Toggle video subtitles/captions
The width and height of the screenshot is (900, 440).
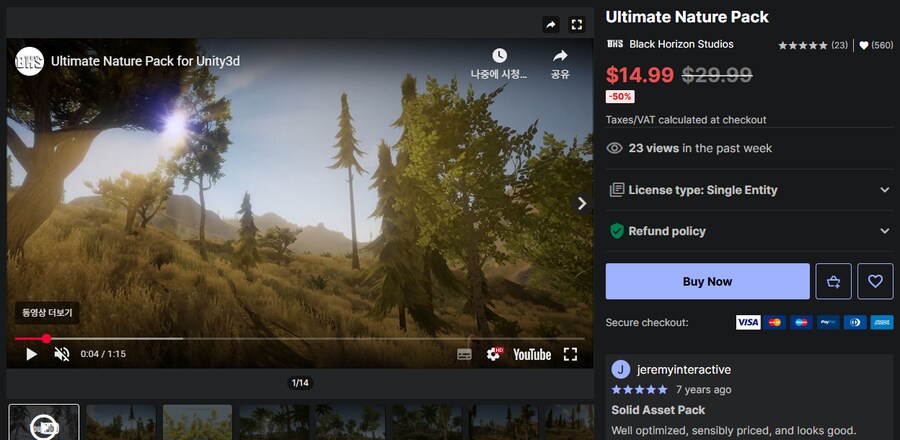coord(464,354)
